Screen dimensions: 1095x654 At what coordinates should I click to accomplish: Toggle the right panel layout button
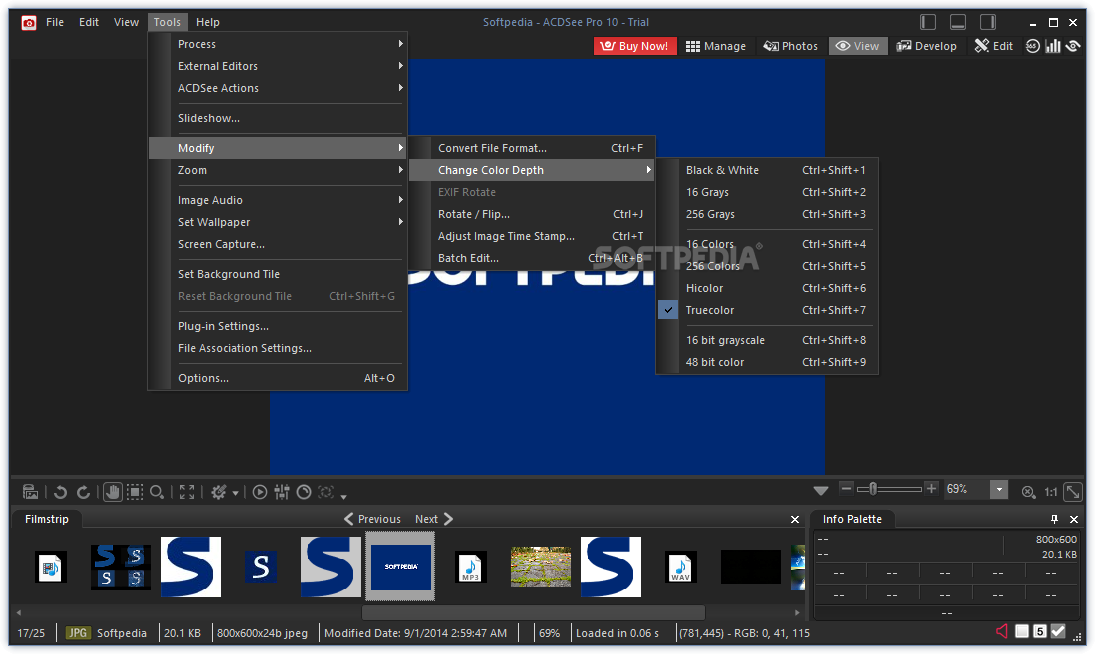987,22
